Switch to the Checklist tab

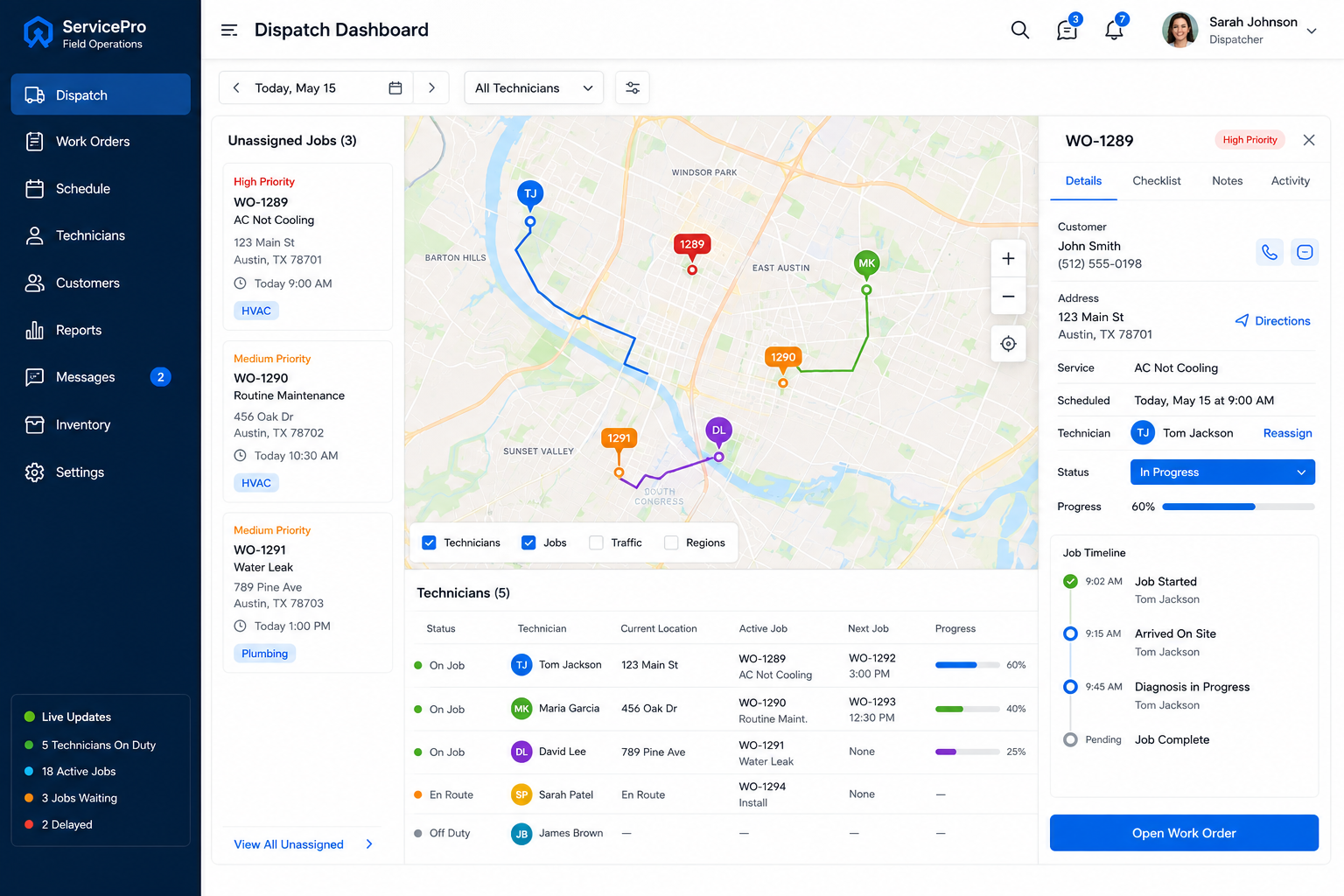[1156, 181]
